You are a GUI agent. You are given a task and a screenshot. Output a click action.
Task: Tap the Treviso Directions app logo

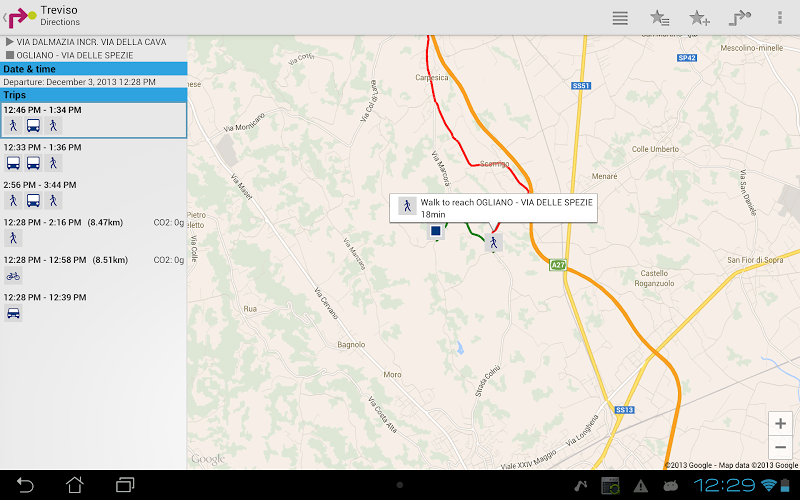[21, 17]
